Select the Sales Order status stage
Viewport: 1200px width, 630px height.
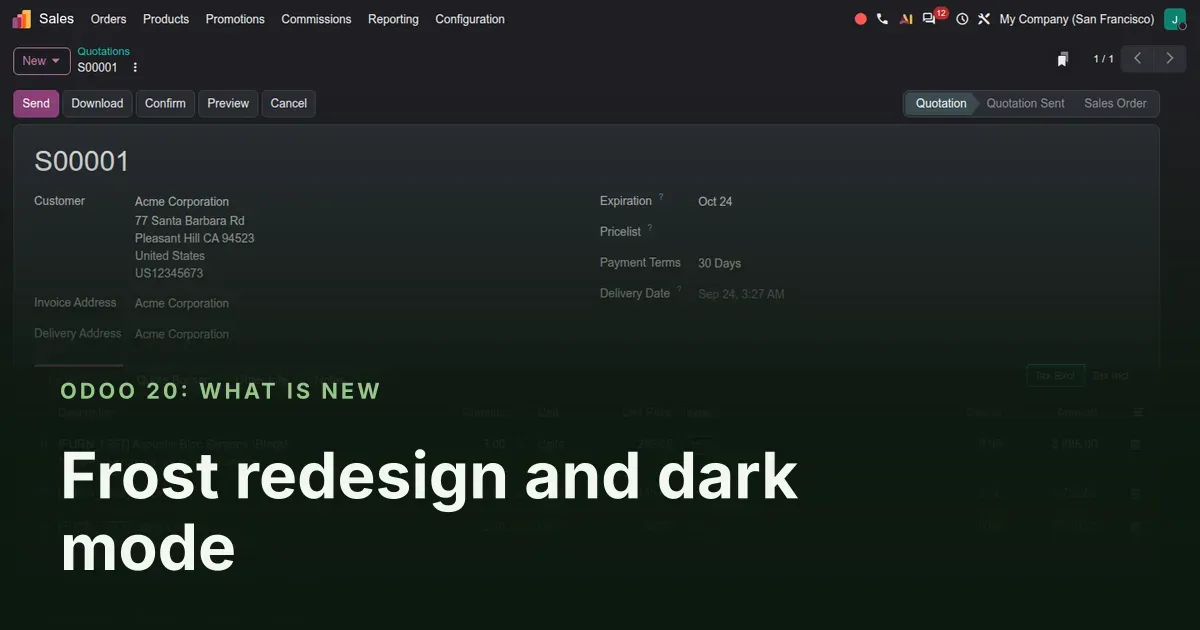point(1115,103)
